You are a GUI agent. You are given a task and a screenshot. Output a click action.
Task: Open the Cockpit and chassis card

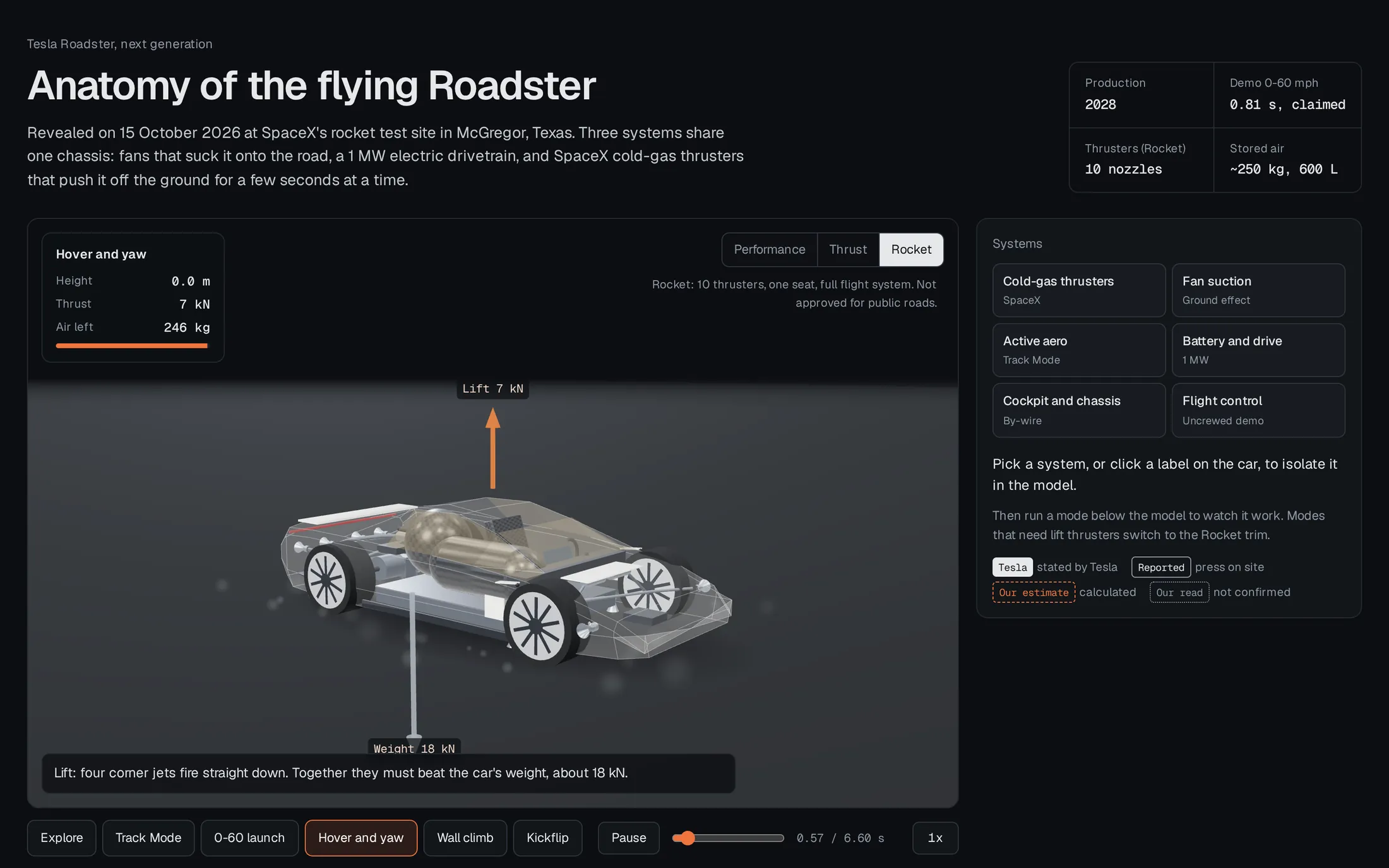pos(1078,410)
